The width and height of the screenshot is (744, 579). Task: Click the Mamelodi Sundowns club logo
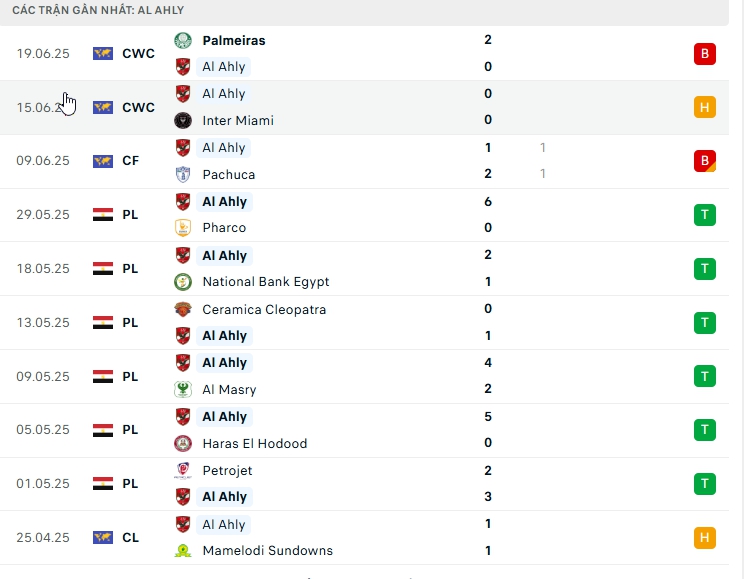pos(183,550)
